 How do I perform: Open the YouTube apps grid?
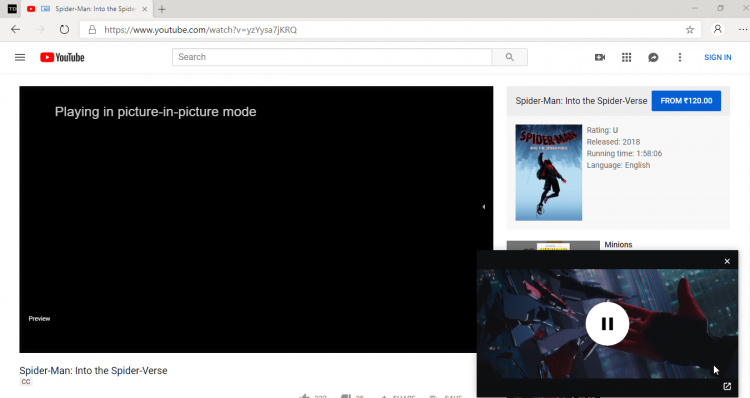[627, 57]
